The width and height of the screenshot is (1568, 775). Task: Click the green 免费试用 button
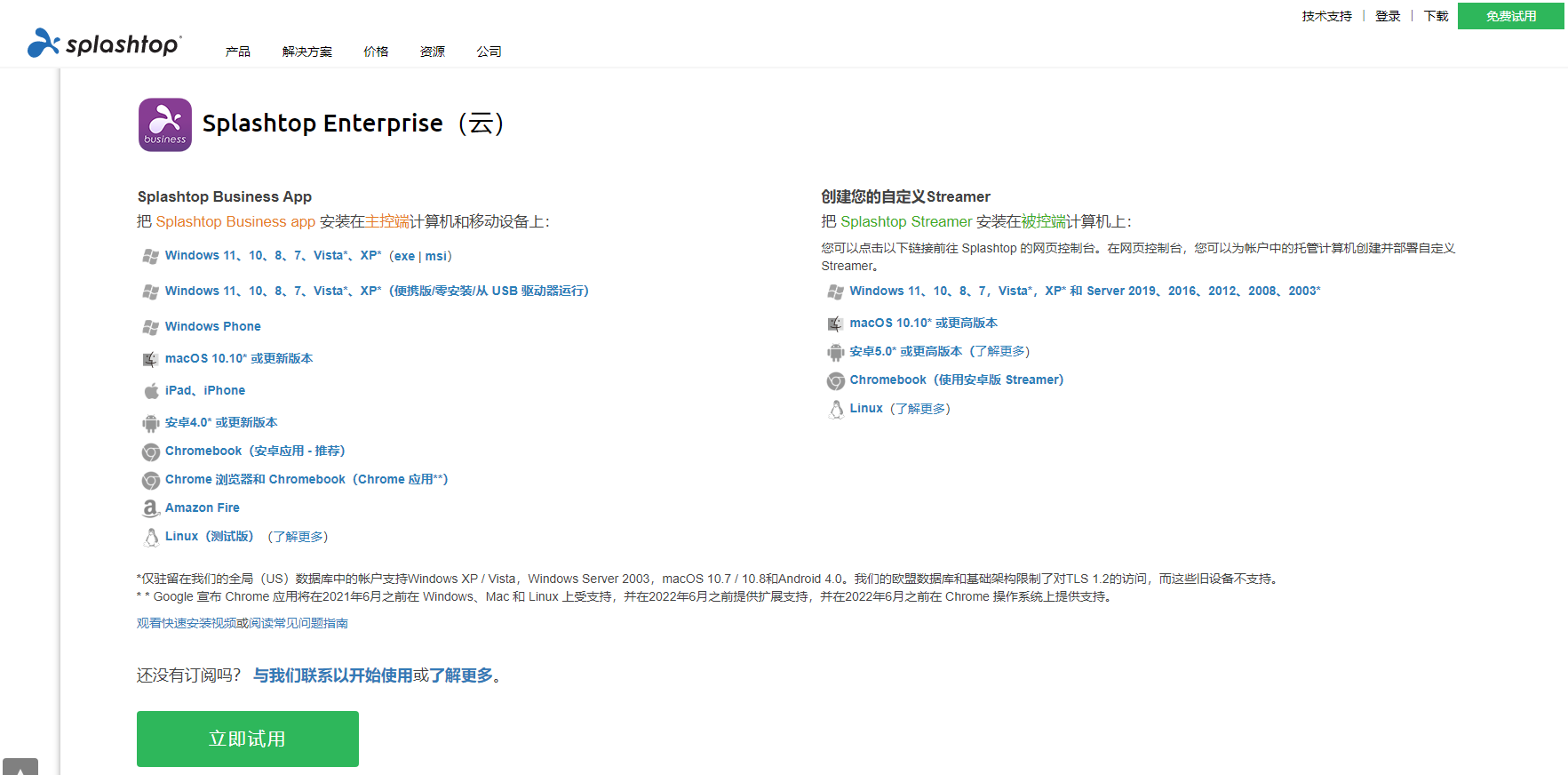point(1511,16)
